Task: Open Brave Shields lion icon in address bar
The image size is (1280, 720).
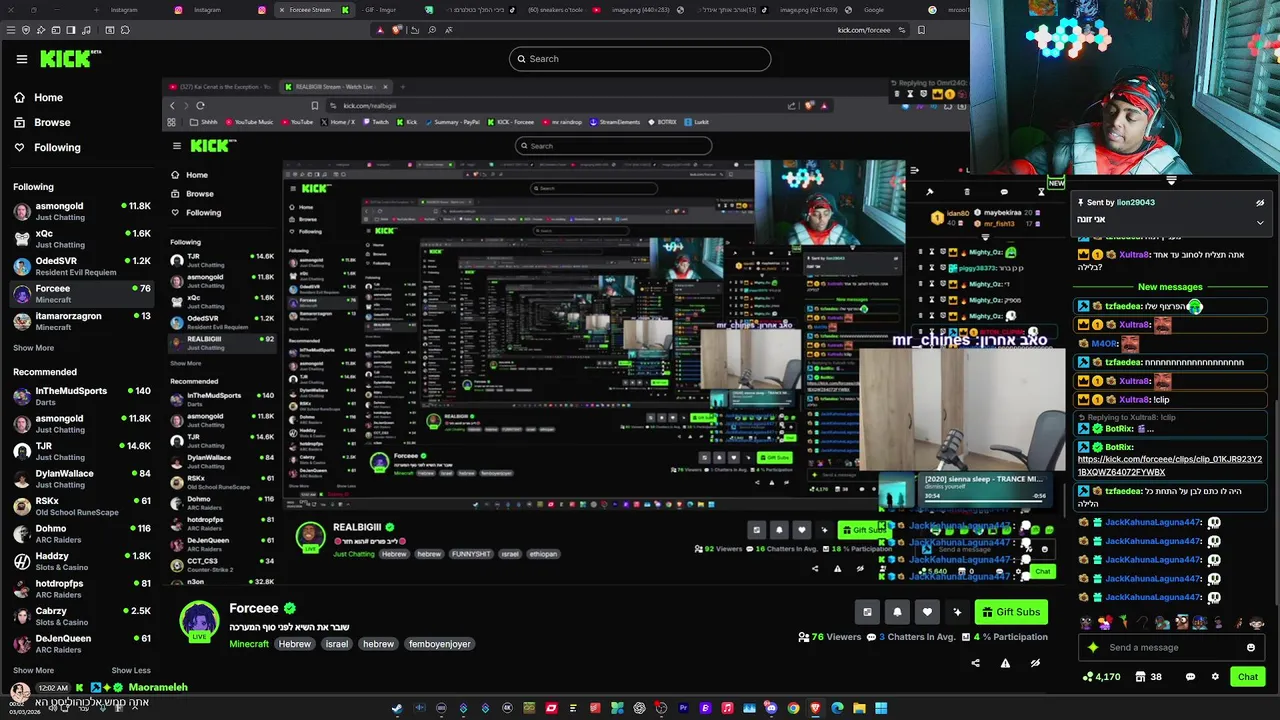Action: (397, 30)
